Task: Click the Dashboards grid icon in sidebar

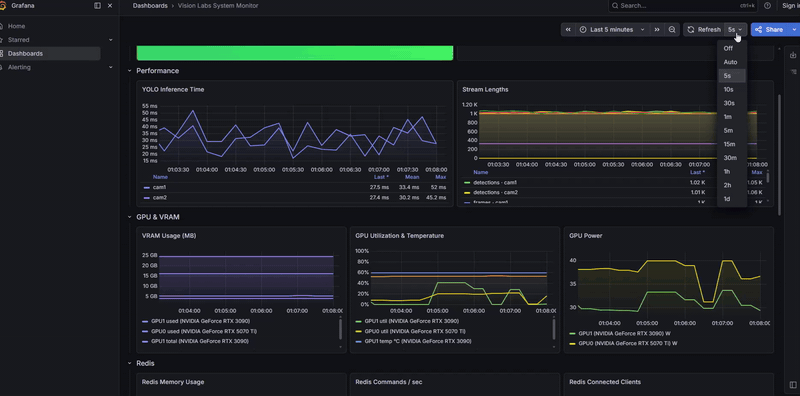Action: tap(2, 53)
